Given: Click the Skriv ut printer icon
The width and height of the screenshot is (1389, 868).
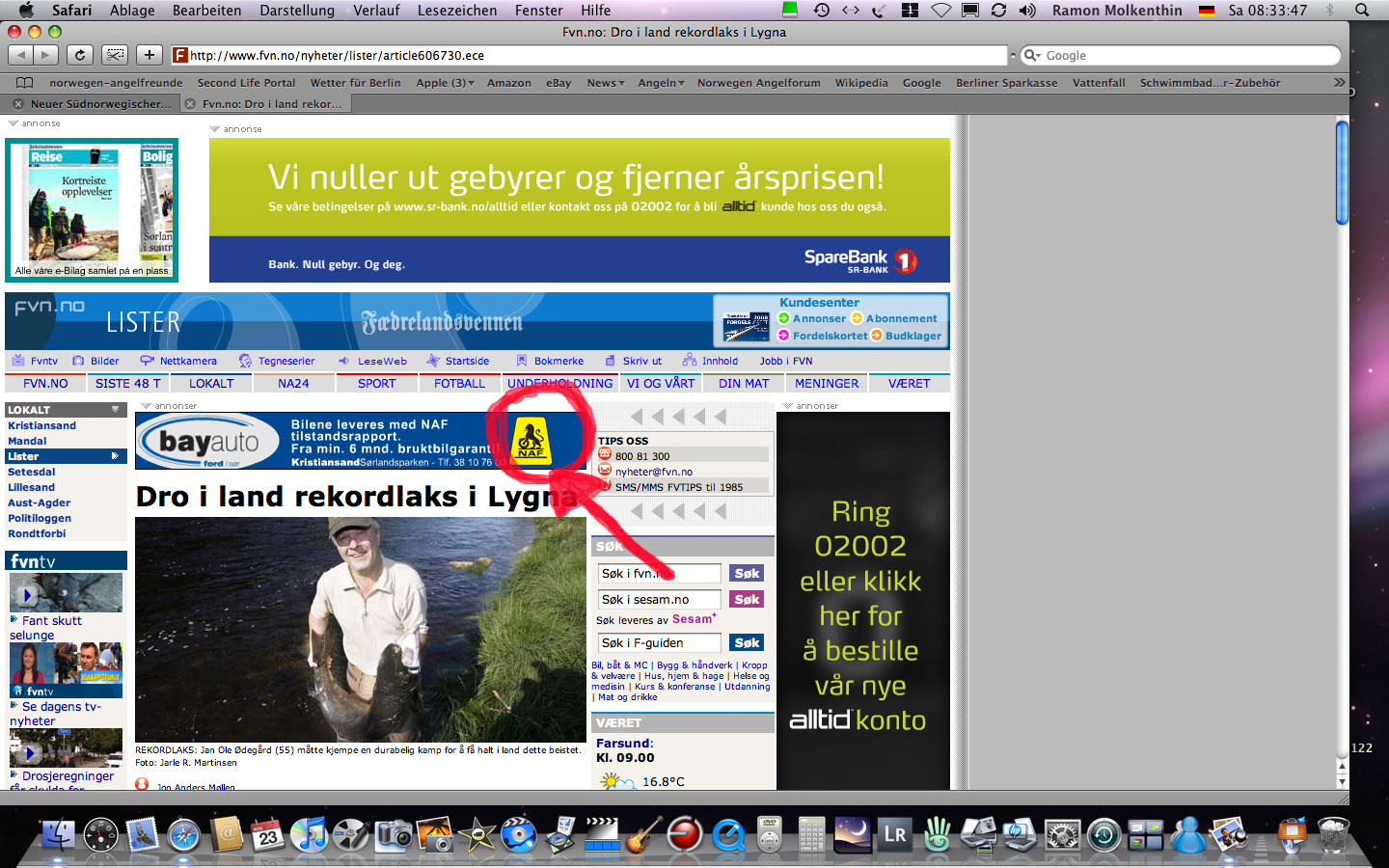Looking at the screenshot, I should tap(610, 361).
